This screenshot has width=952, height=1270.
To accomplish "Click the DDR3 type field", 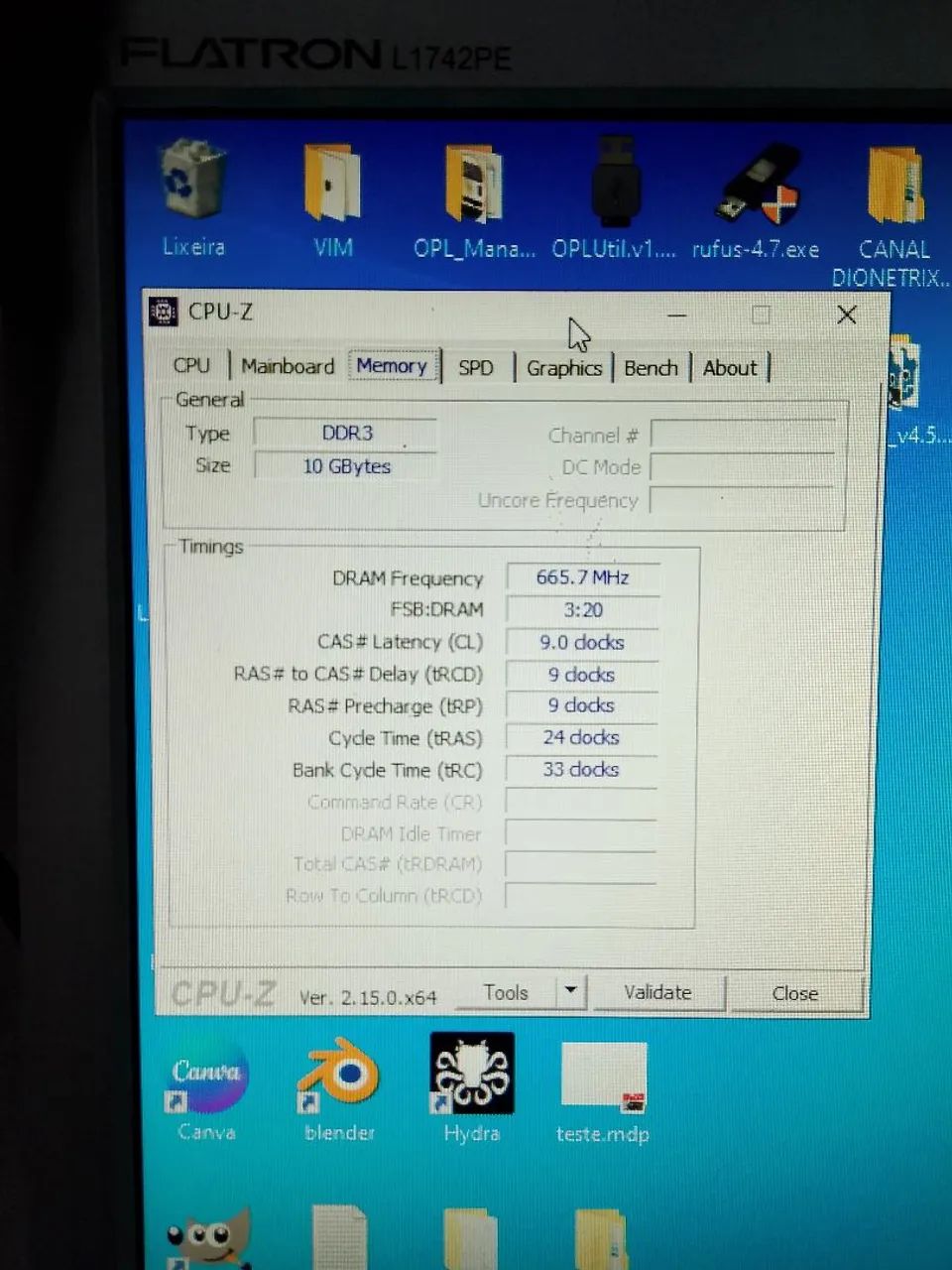I will tap(346, 433).
